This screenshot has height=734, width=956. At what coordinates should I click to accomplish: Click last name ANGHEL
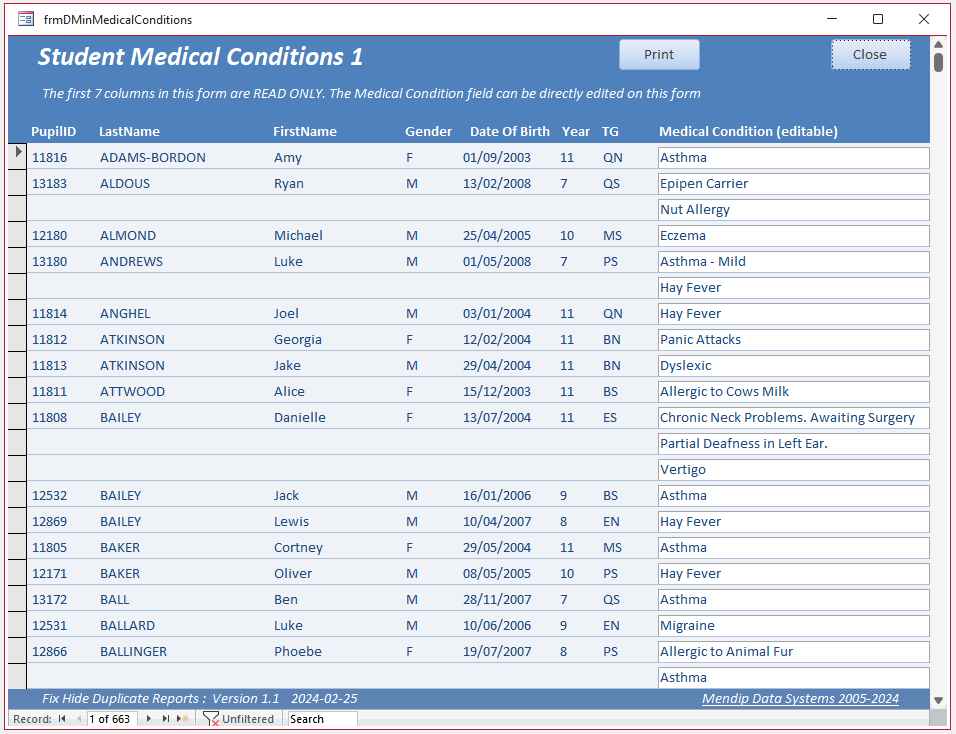click(125, 313)
